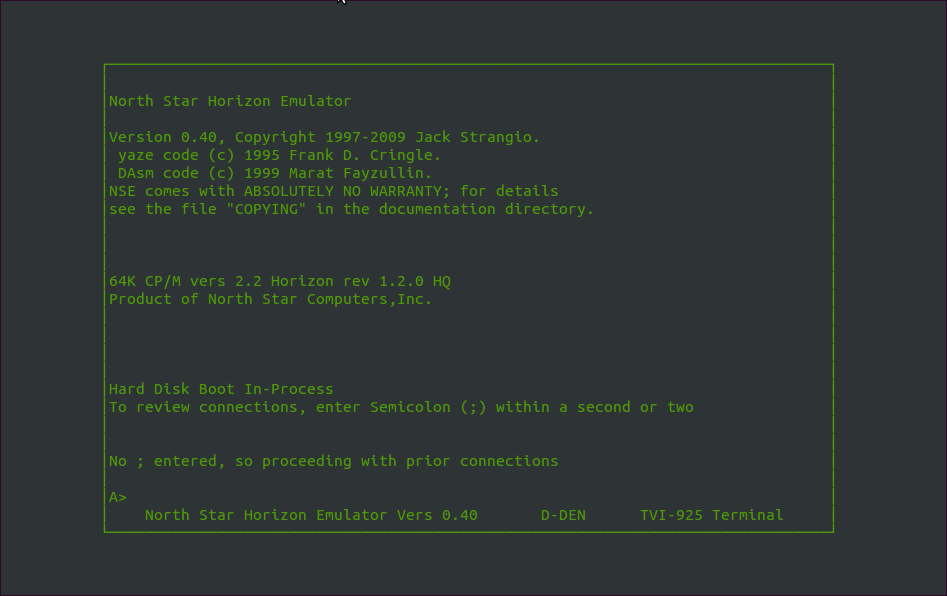Click the "No ; entered" message line

coord(333,461)
